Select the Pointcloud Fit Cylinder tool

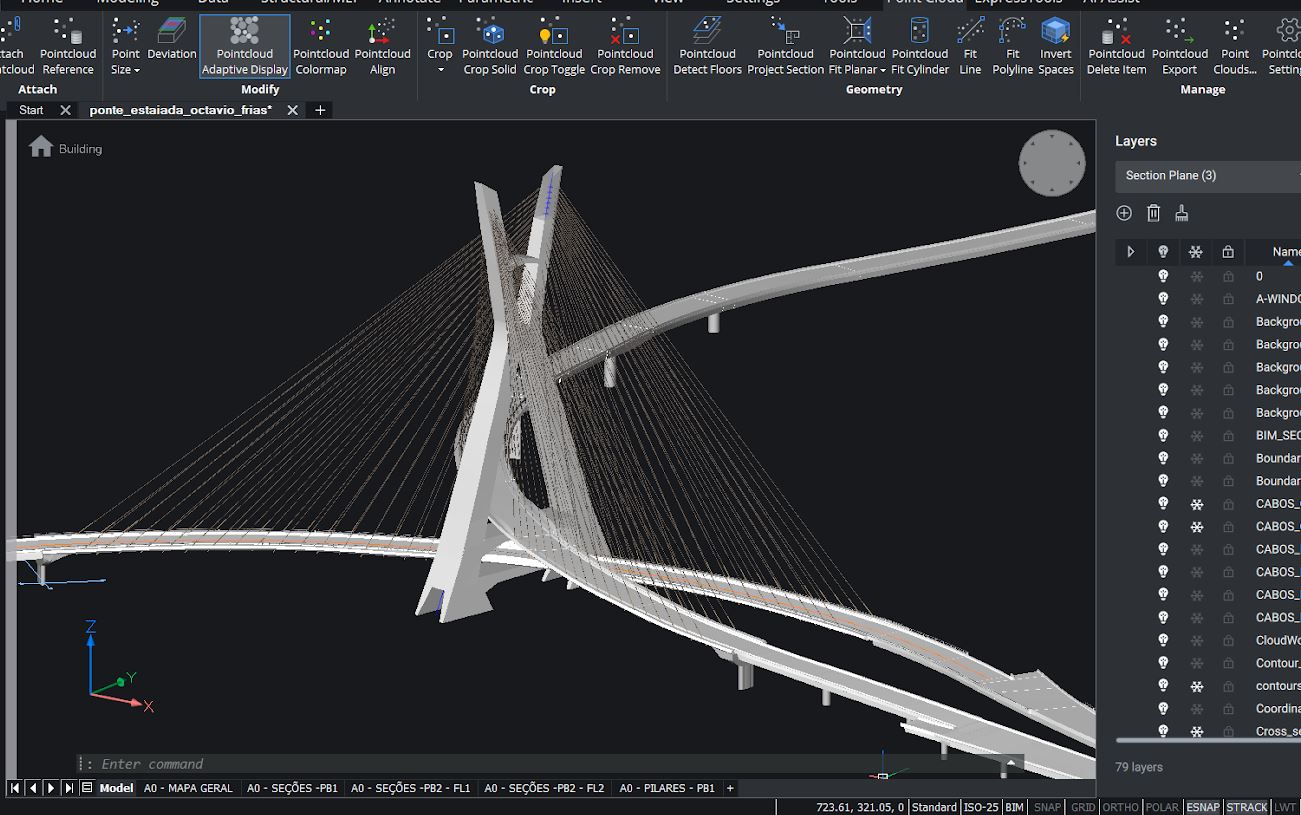[x=919, y=45]
